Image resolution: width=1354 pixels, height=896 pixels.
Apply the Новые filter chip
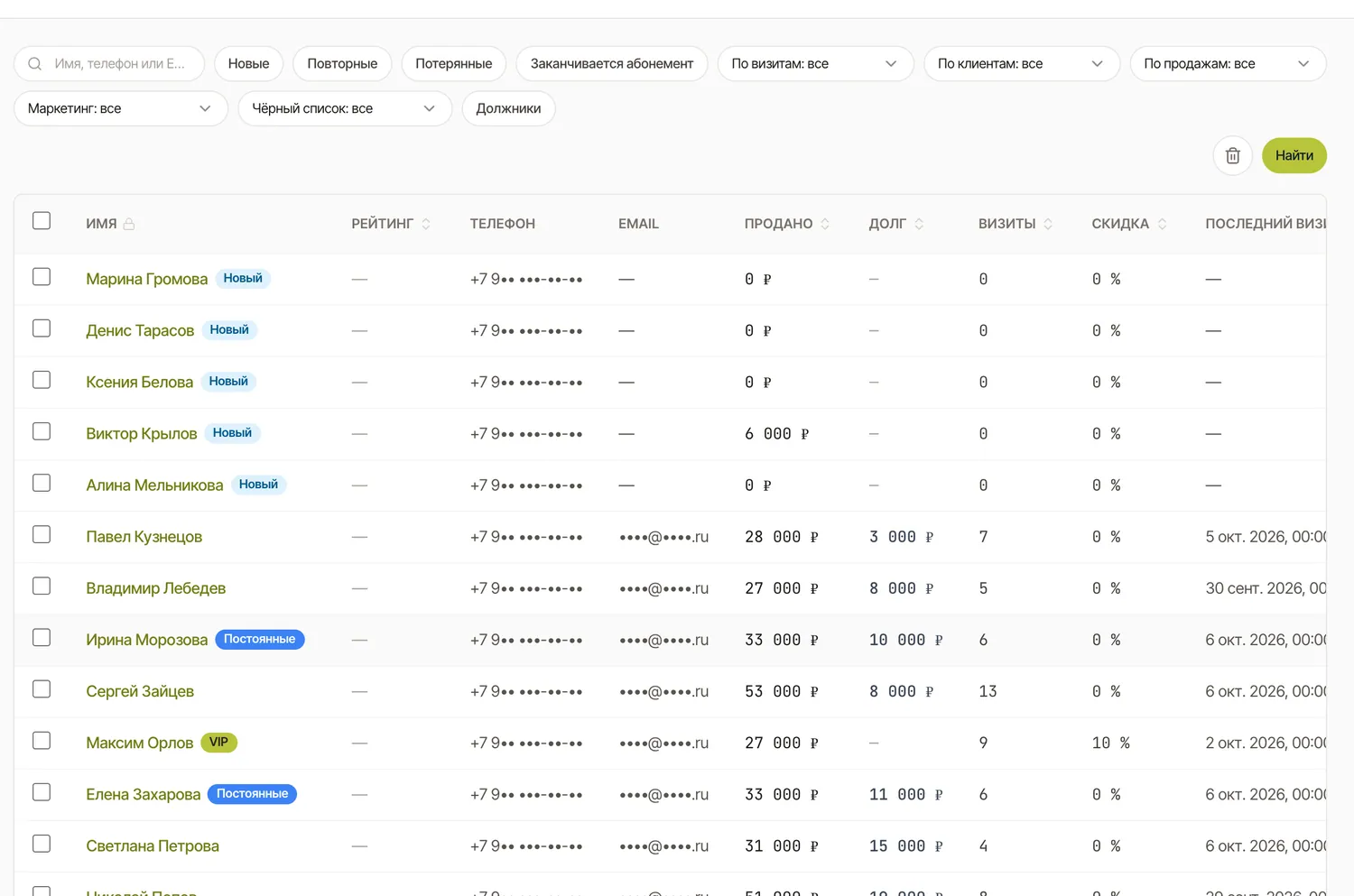tap(248, 64)
